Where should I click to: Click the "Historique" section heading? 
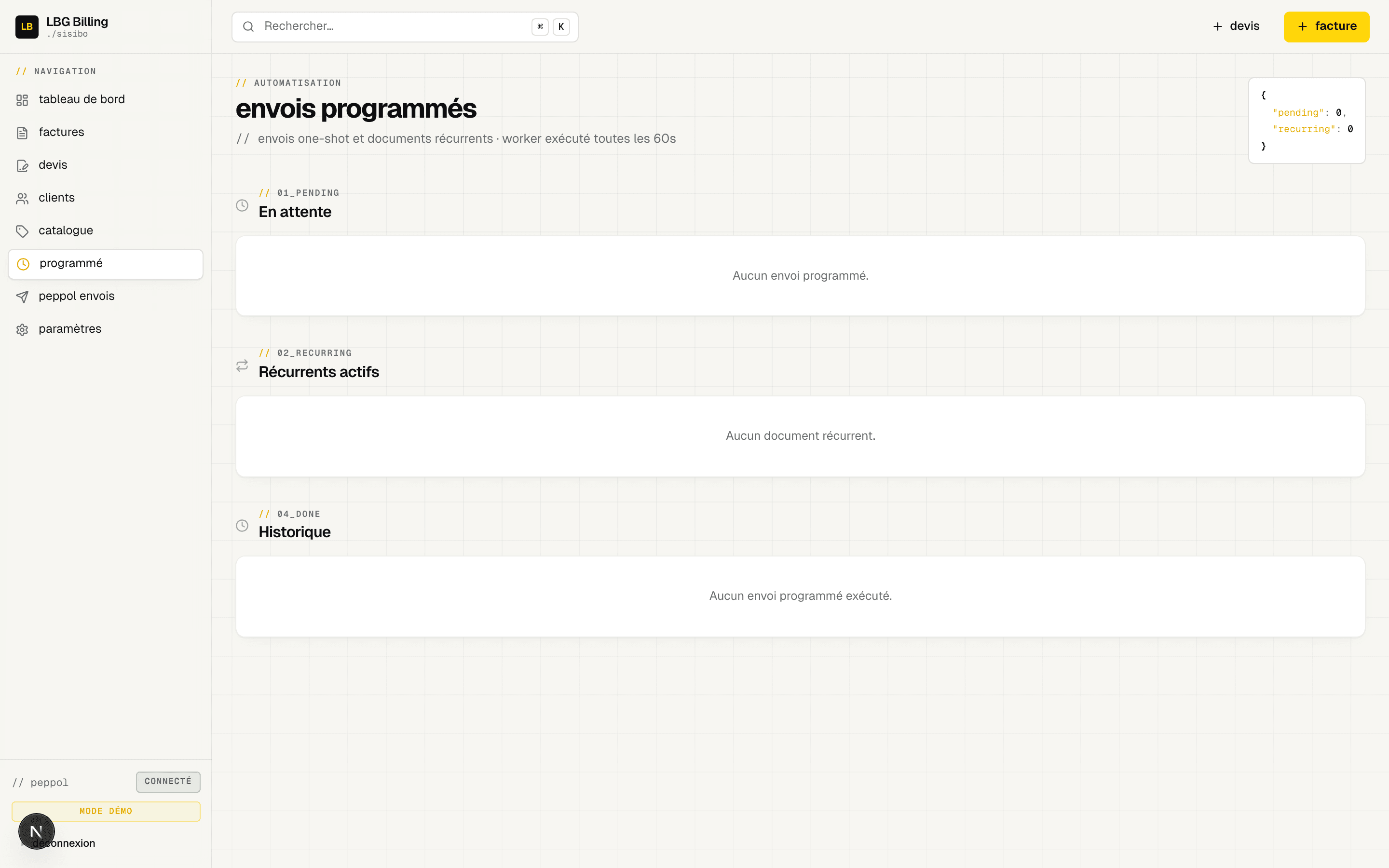[295, 532]
